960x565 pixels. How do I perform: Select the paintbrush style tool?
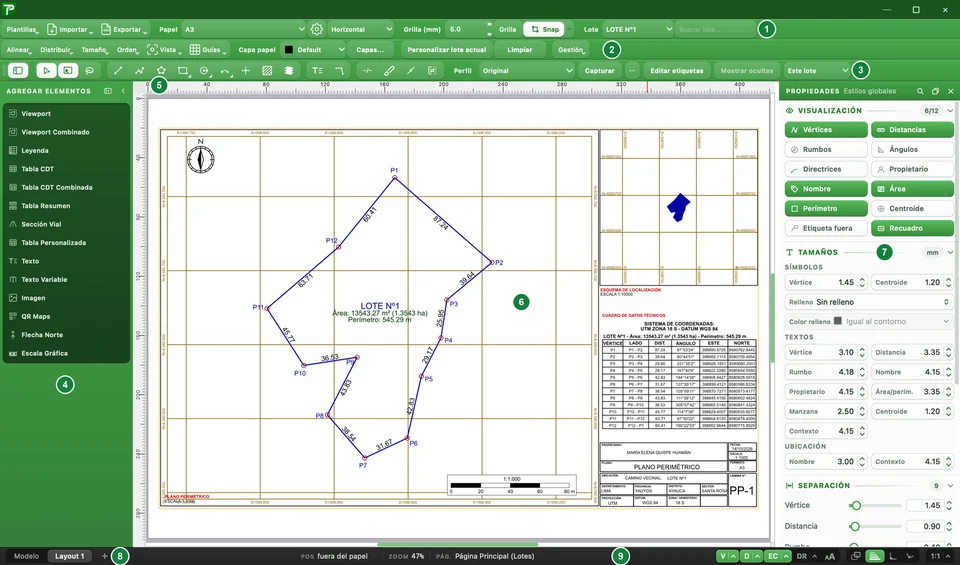(389, 71)
